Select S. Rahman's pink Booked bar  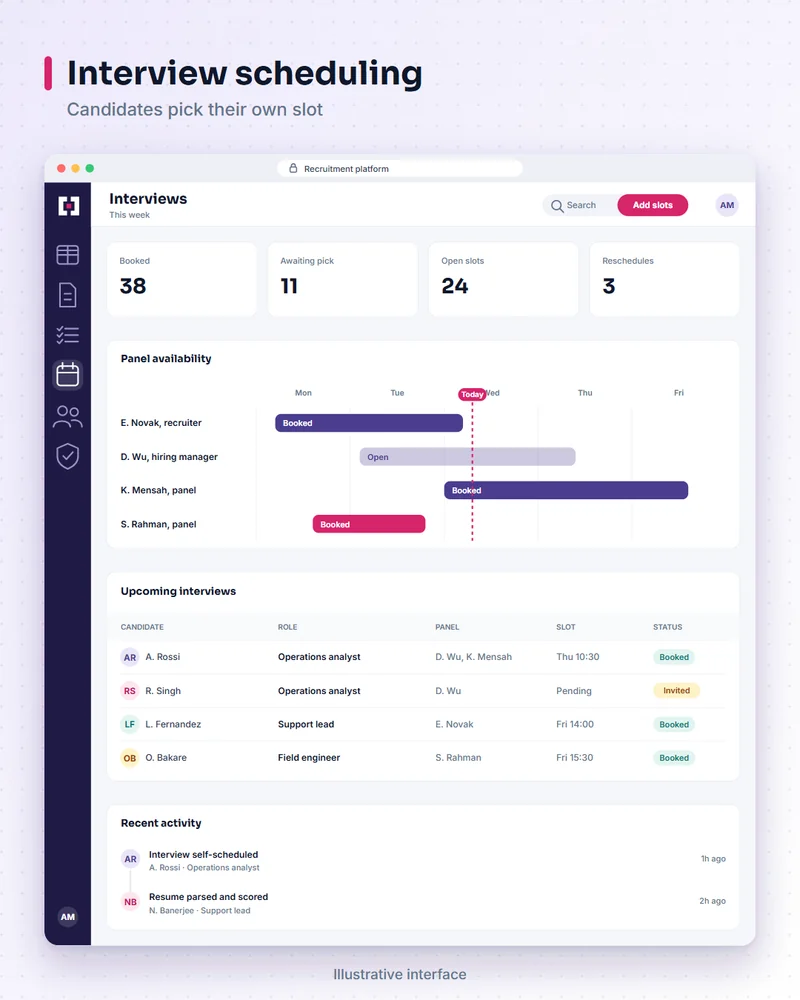point(369,524)
